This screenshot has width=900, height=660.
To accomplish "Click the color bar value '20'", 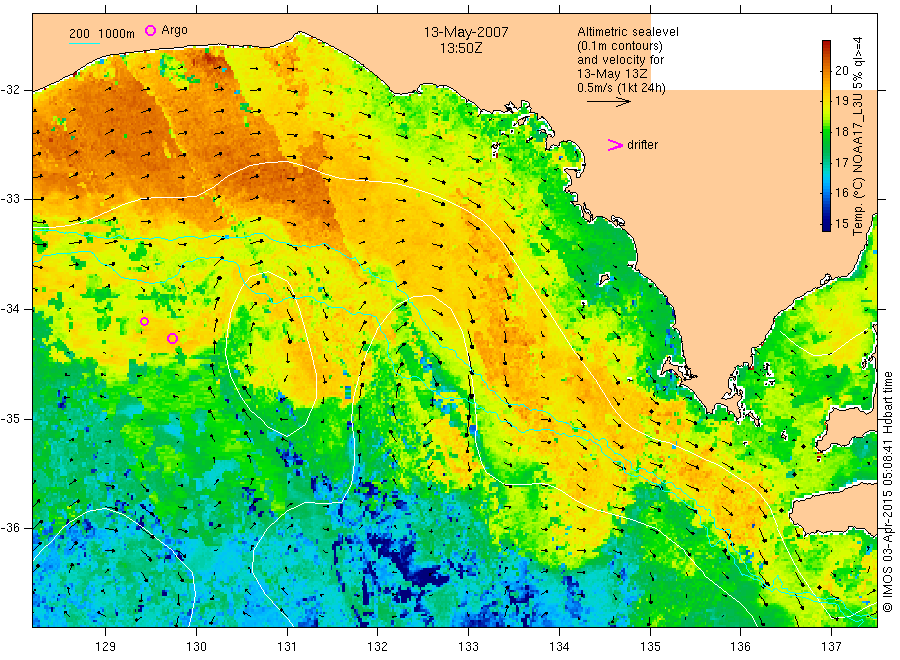I will click(841, 71).
